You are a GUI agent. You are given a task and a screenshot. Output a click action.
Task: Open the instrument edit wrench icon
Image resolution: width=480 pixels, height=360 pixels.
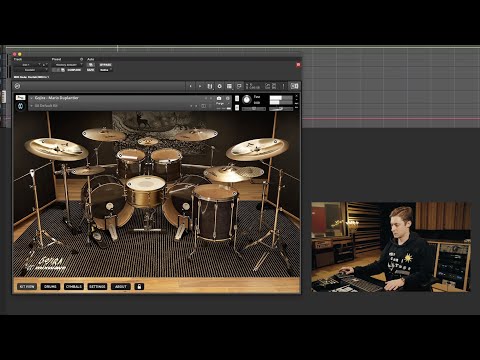coord(20,97)
